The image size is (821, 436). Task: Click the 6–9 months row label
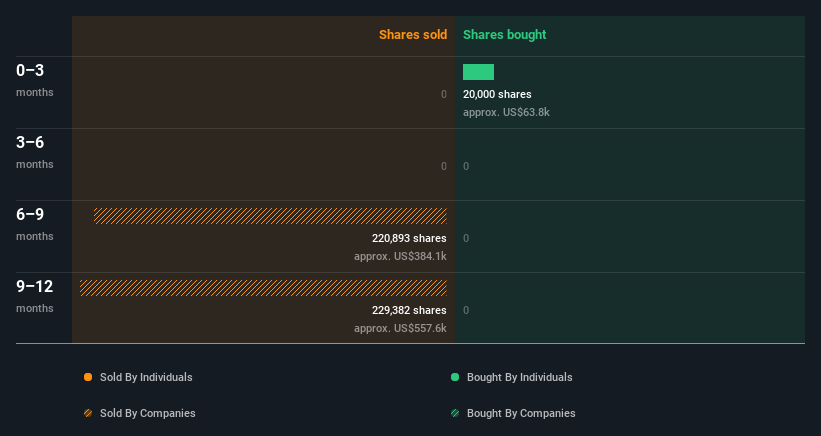[35, 225]
